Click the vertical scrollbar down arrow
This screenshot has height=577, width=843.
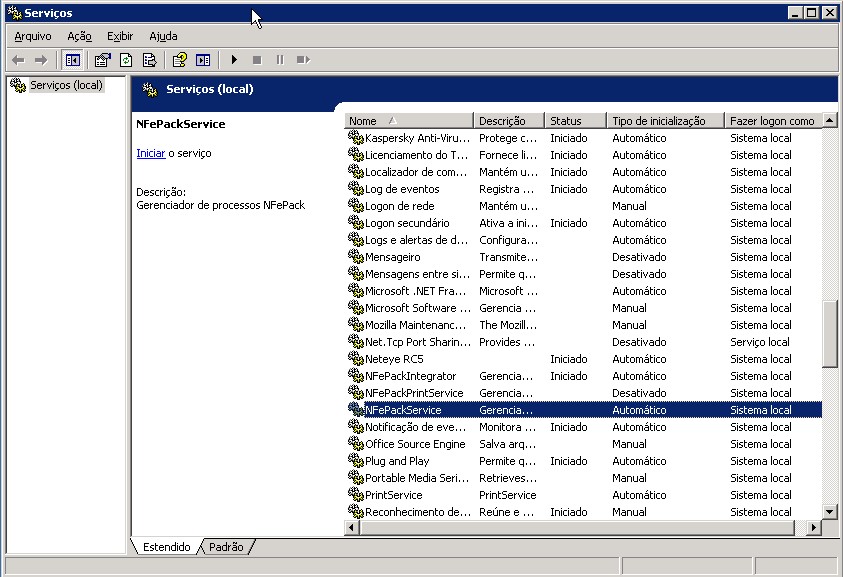(829, 511)
